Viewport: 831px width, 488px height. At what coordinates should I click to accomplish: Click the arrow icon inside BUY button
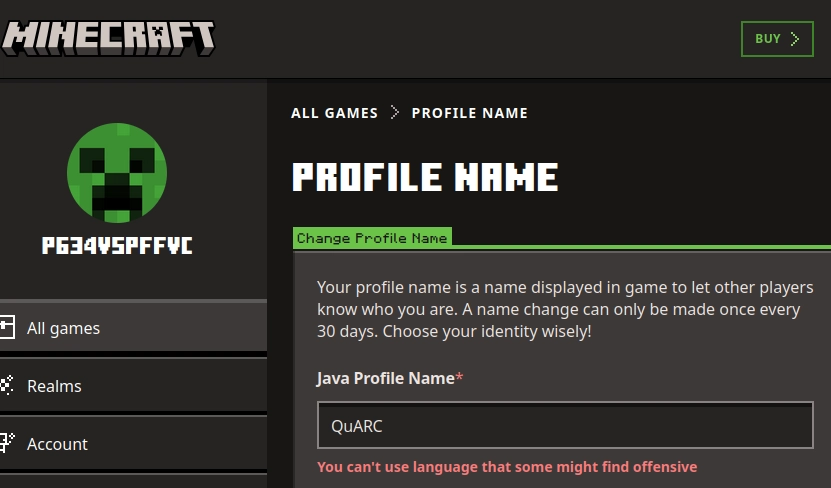click(x=794, y=39)
